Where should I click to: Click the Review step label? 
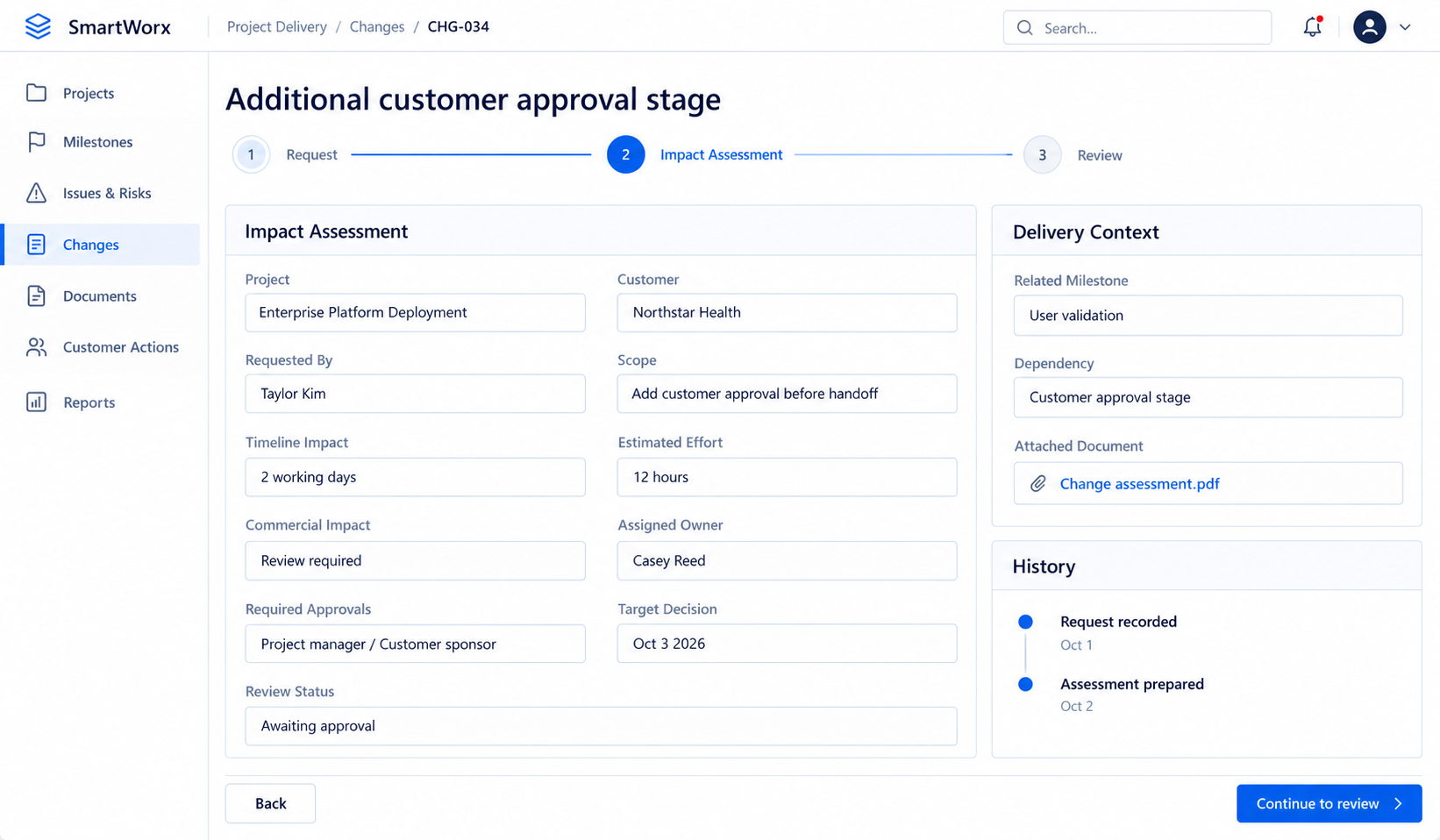click(x=1100, y=155)
